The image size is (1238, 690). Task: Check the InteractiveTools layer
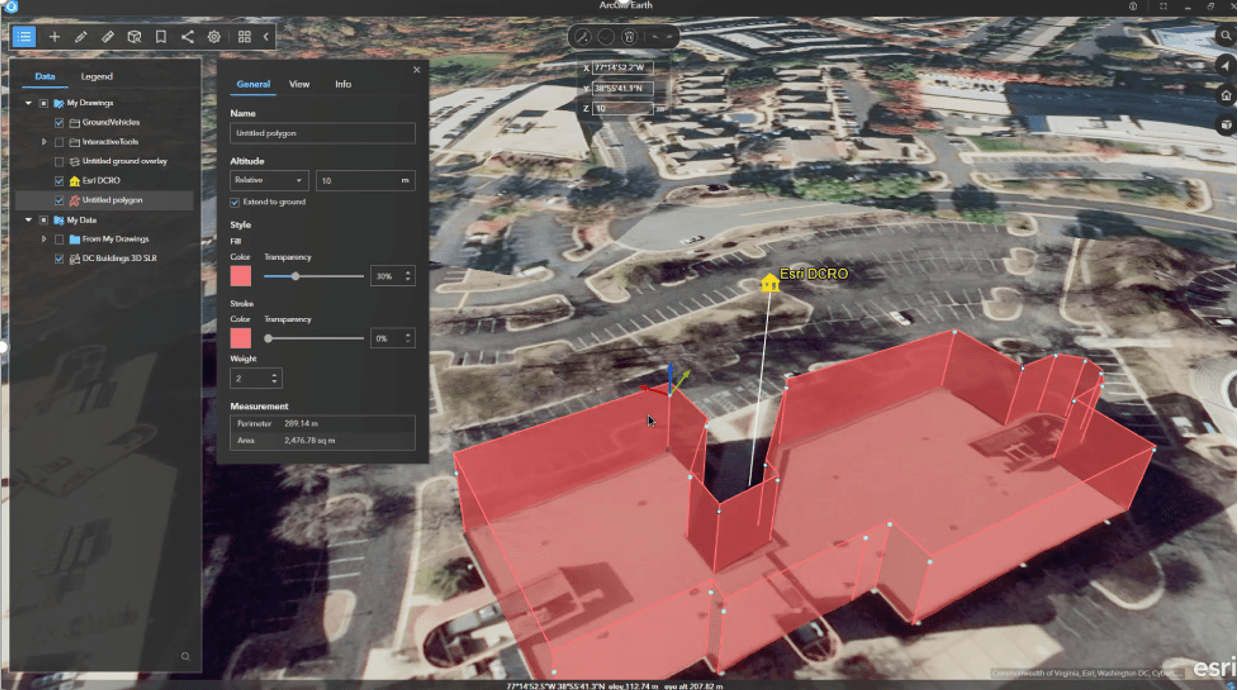(x=60, y=142)
